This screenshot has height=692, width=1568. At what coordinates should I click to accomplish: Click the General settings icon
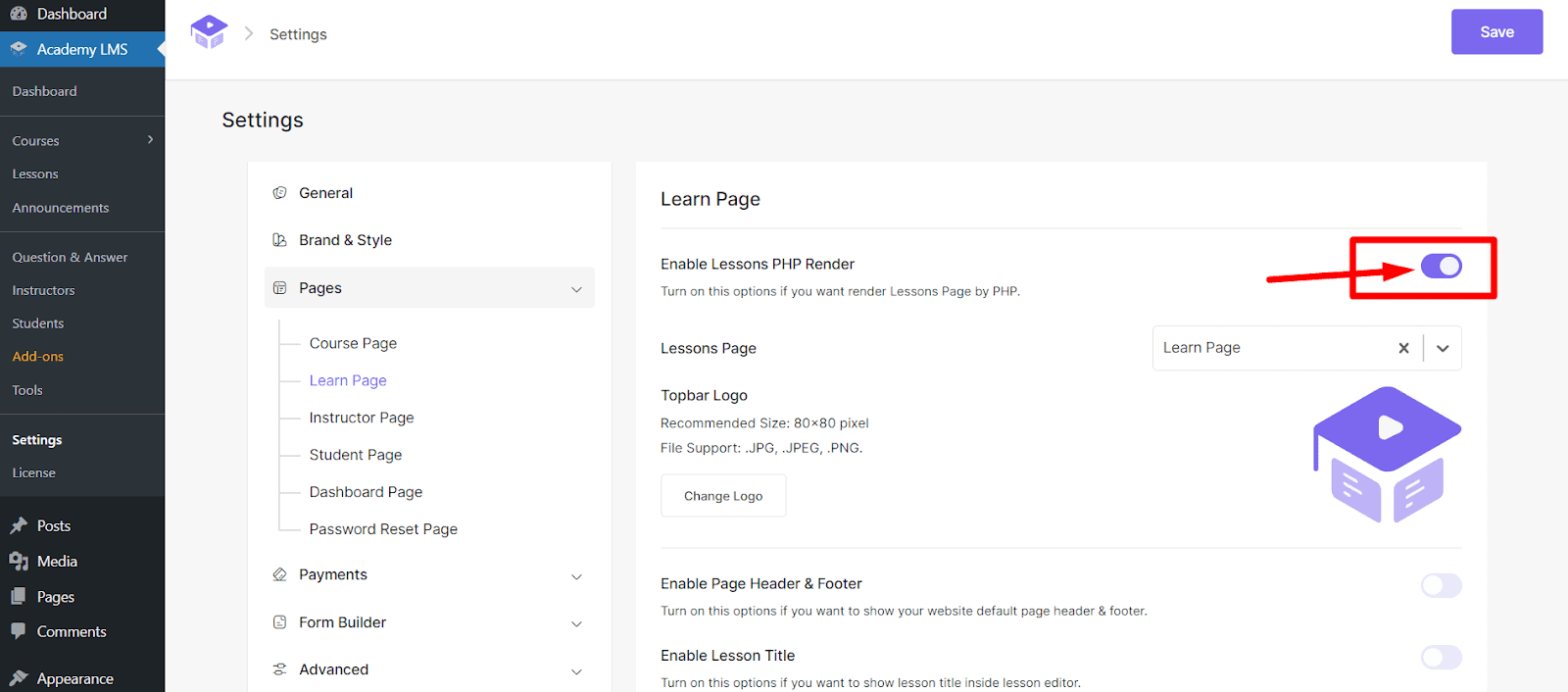[279, 193]
